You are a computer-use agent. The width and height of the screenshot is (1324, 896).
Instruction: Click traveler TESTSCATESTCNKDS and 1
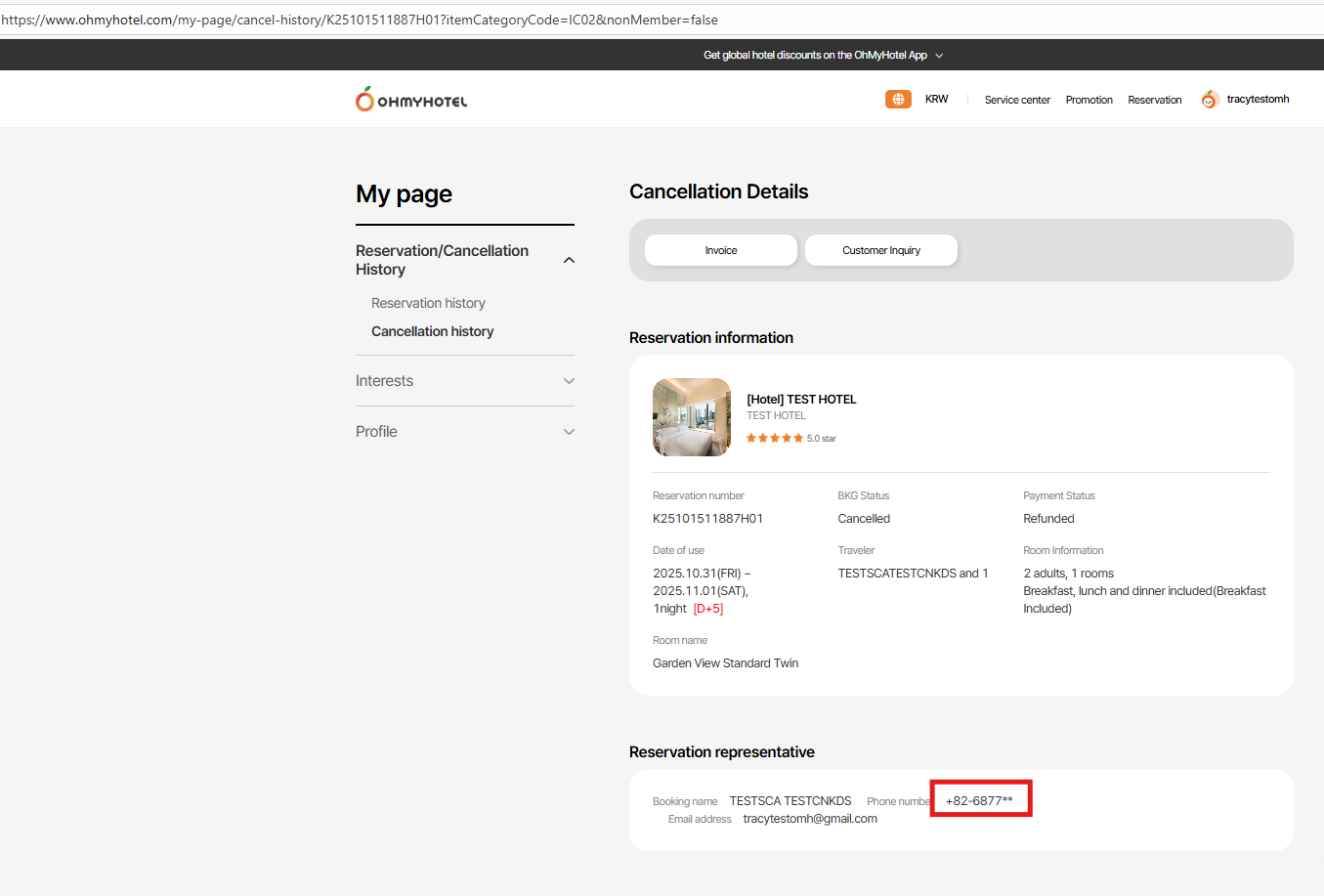click(x=913, y=574)
